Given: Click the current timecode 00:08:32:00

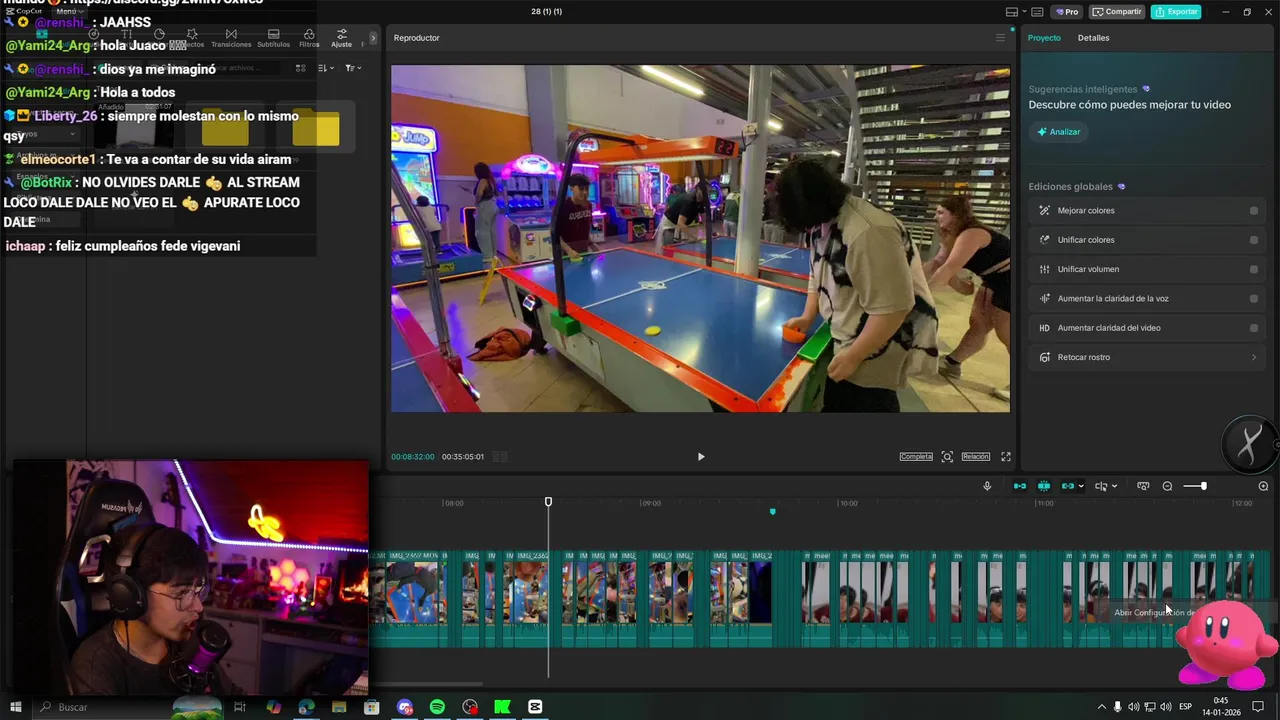Looking at the screenshot, I should coord(413,457).
